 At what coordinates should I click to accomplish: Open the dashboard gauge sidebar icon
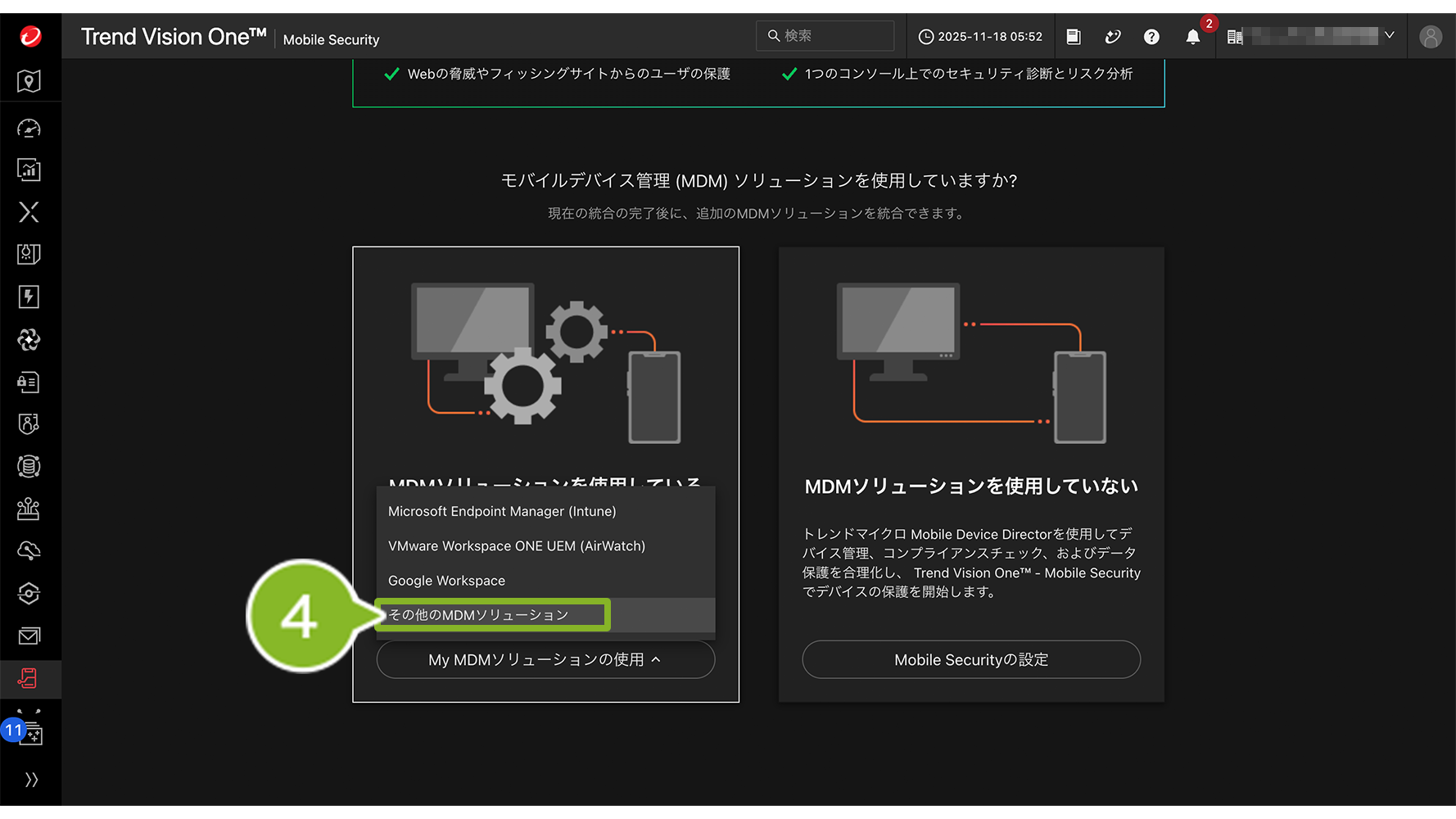click(x=29, y=129)
